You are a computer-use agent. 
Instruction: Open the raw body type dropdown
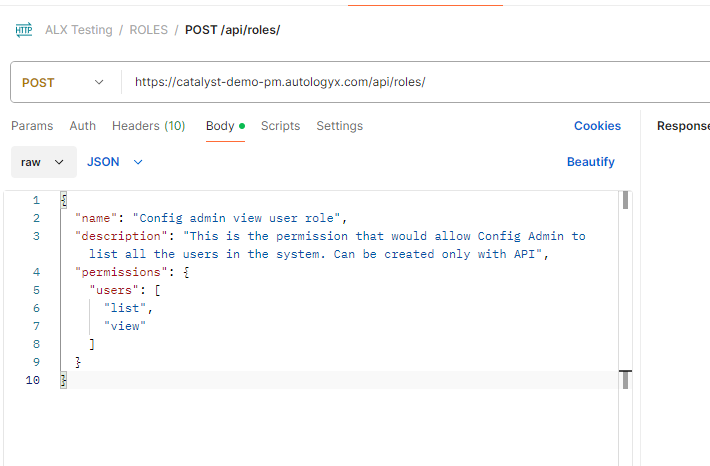pyautogui.click(x=43, y=162)
